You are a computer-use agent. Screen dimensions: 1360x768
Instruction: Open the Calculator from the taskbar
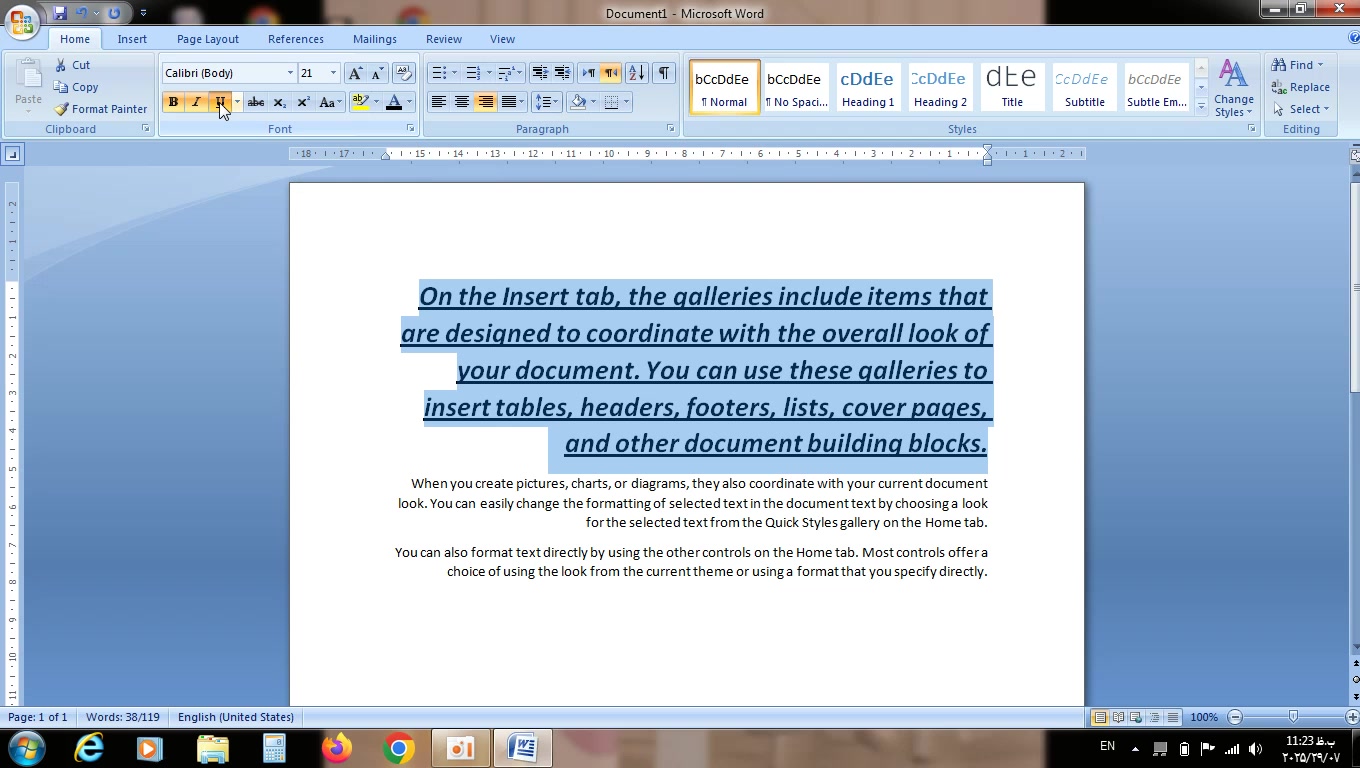275,748
